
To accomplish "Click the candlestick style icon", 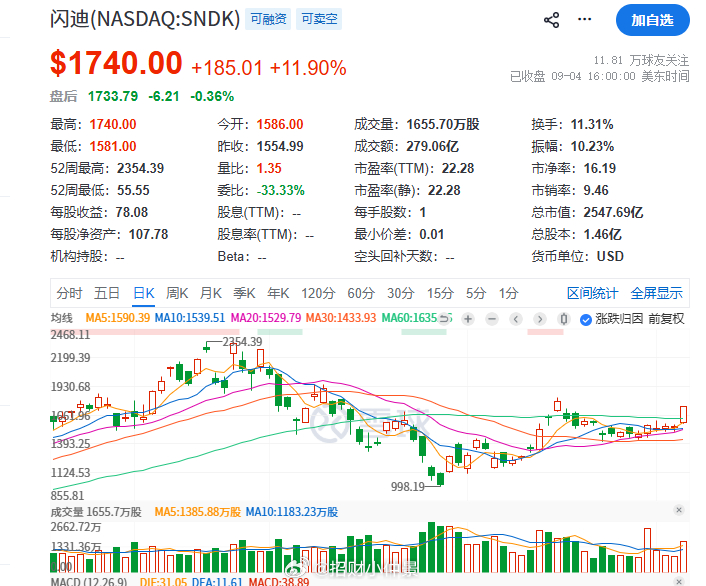I will [563, 319].
